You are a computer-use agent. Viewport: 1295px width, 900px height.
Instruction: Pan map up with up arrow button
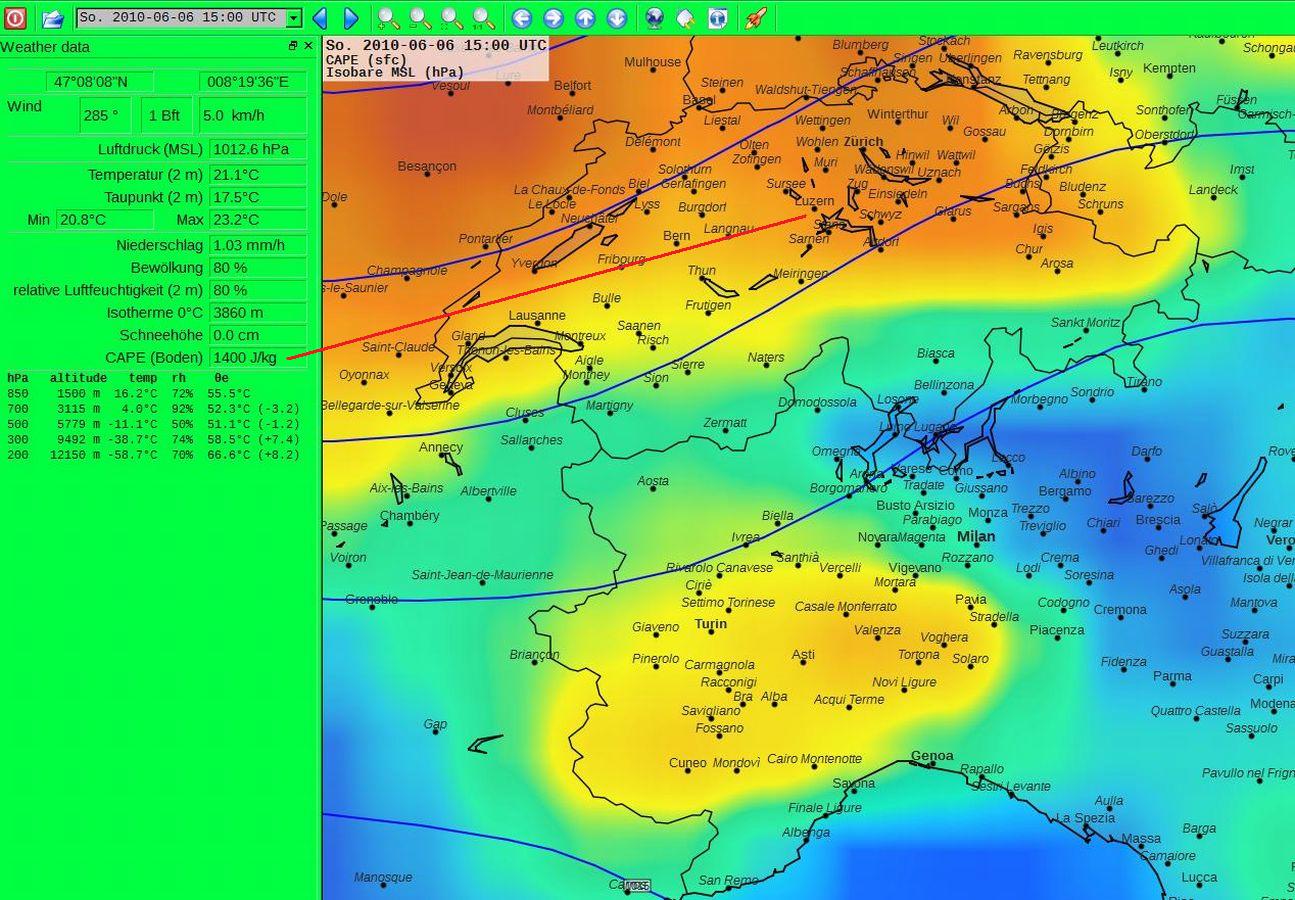[x=585, y=18]
